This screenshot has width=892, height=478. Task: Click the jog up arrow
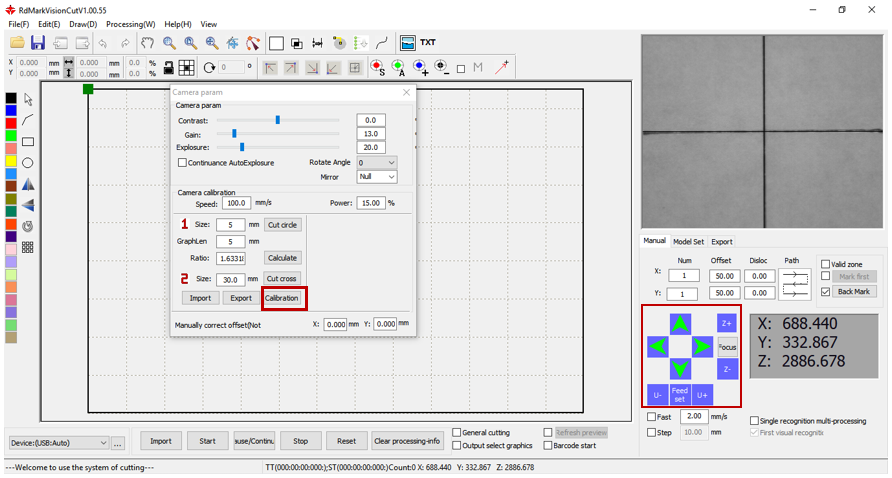(680, 324)
